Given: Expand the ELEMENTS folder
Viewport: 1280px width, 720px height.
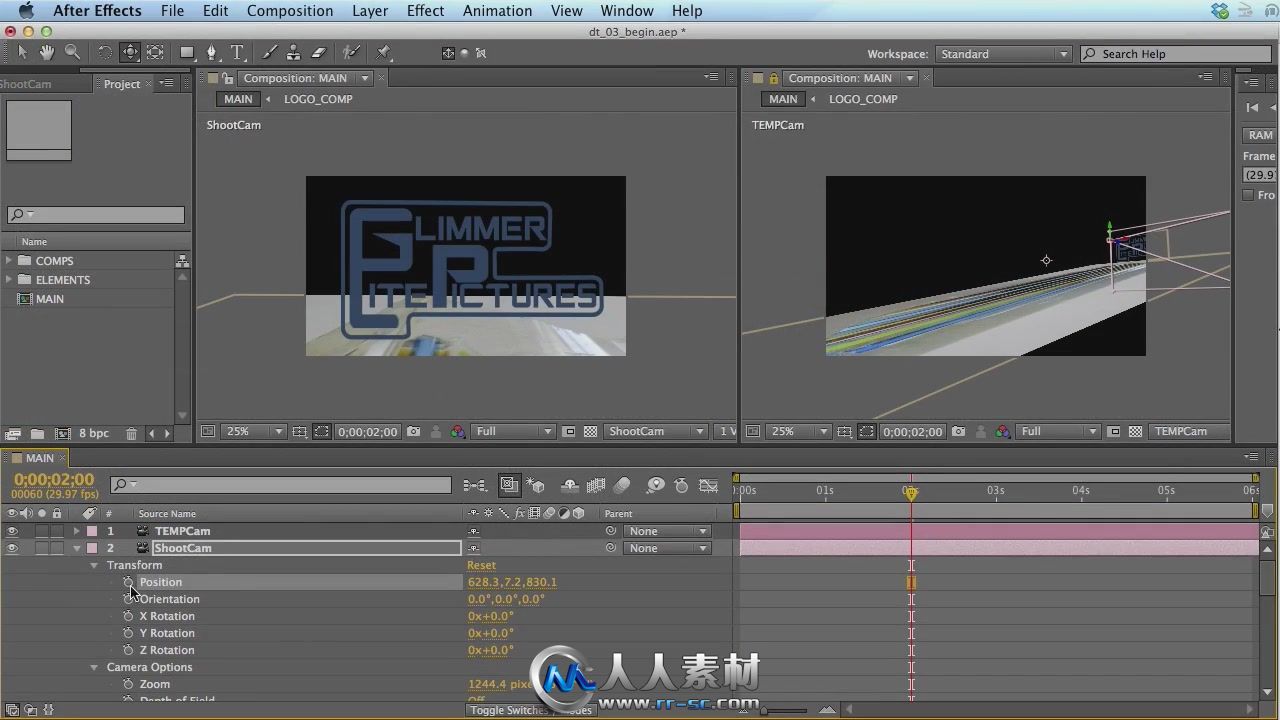Looking at the screenshot, I should (x=9, y=280).
